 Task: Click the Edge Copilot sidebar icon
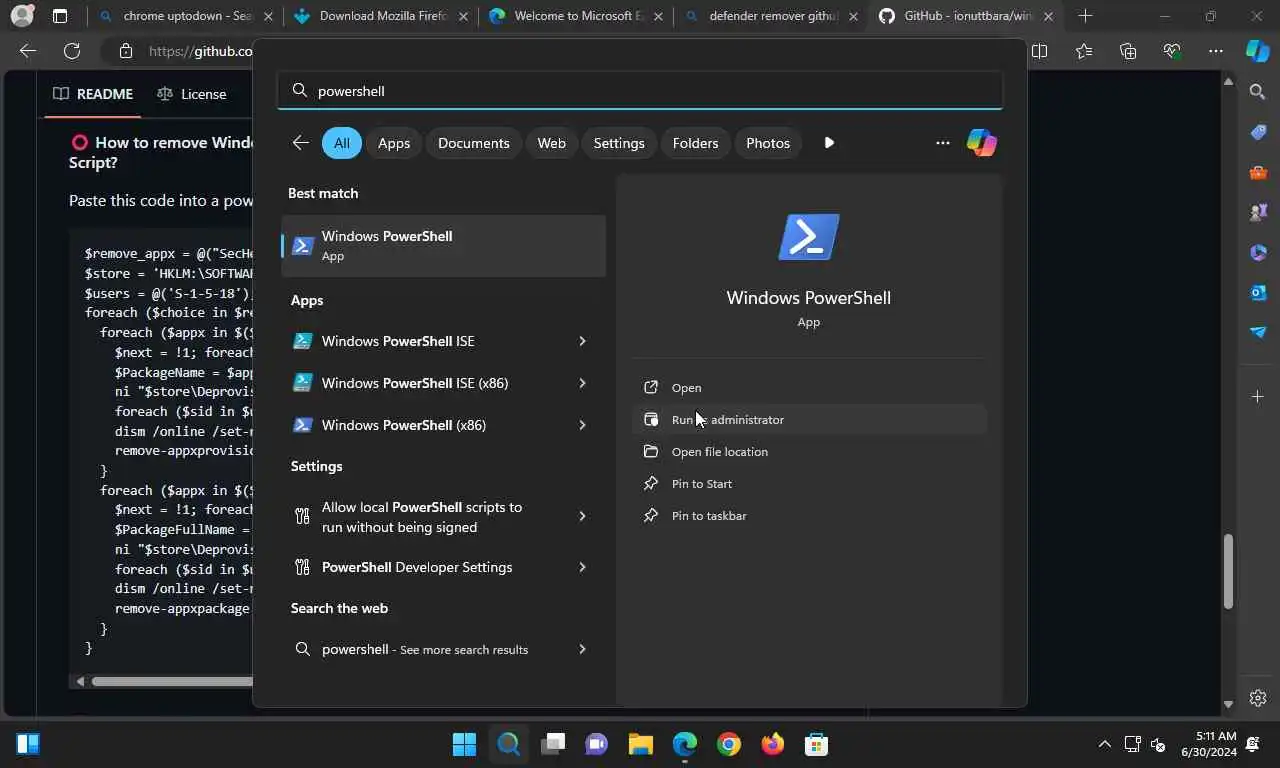(x=1257, y=51)
